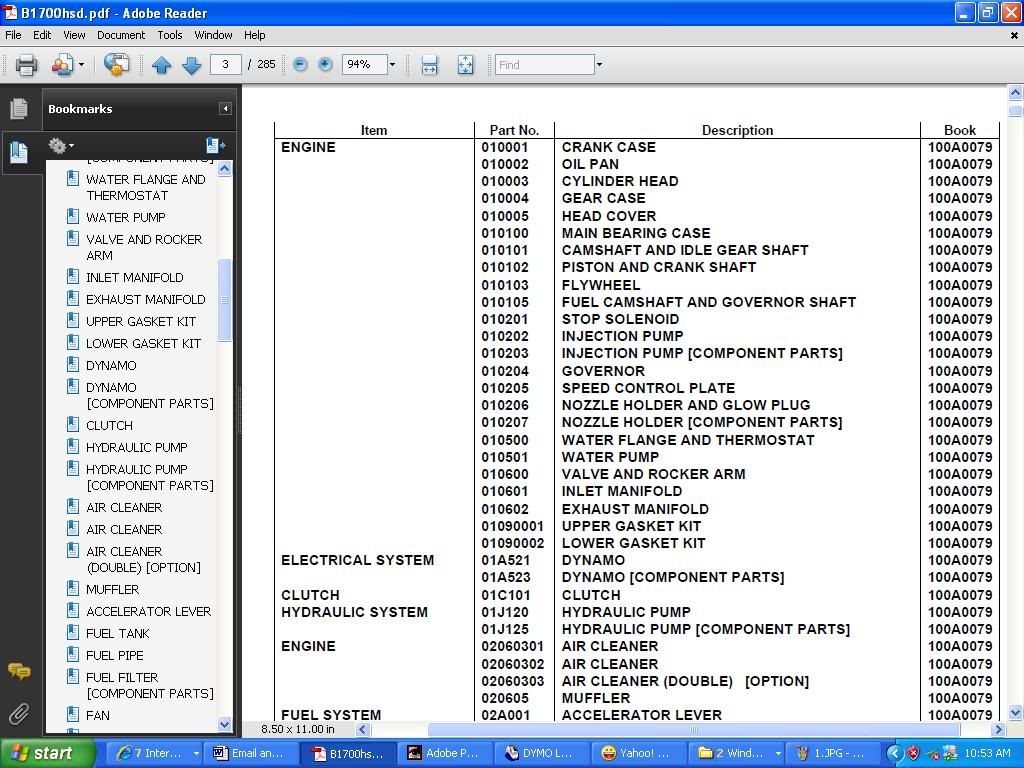1024x768 pixels.
Task: Open the zoom percentage dropdown arrow
Action: [x=392, y=64]
